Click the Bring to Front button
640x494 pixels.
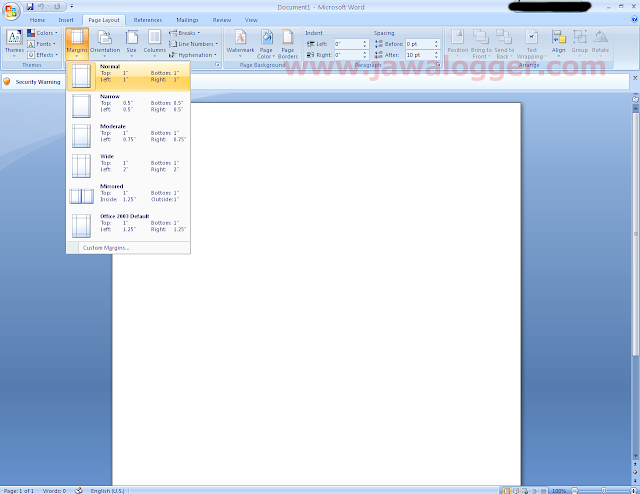point(481,43)
